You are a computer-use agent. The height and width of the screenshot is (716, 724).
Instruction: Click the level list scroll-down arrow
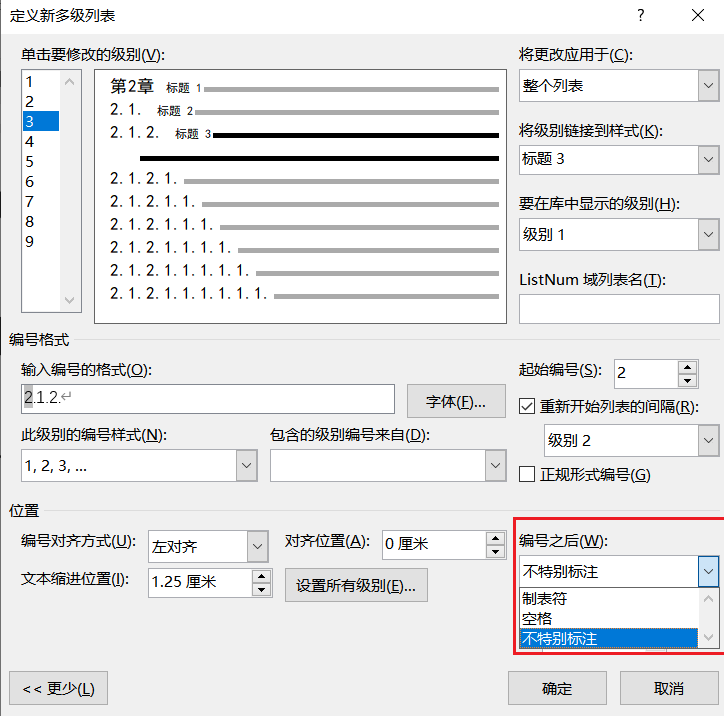coord(70,300)
